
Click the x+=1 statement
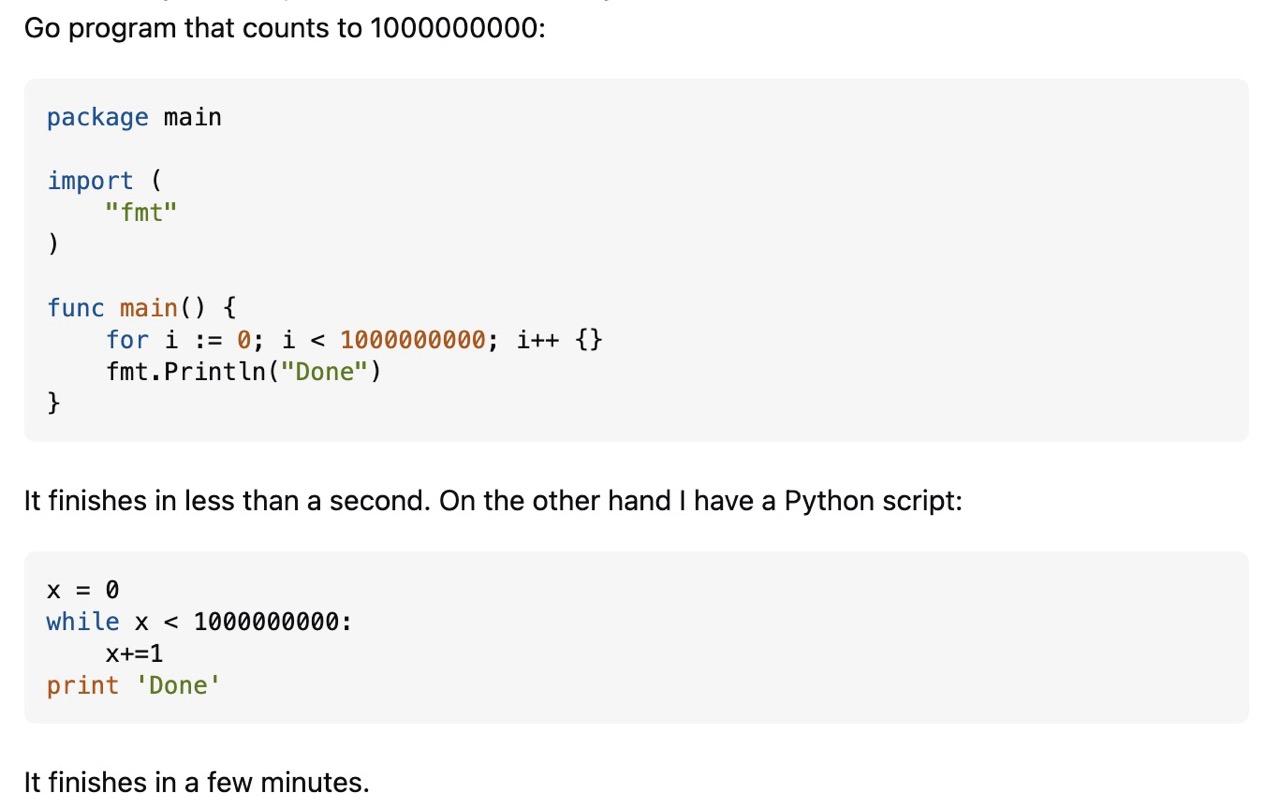(134, 654)
